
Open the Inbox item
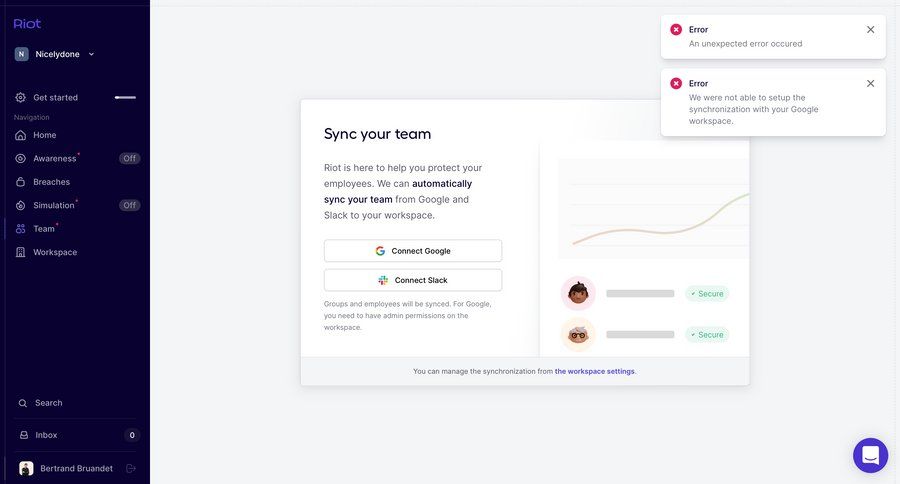tap(46, 435)
